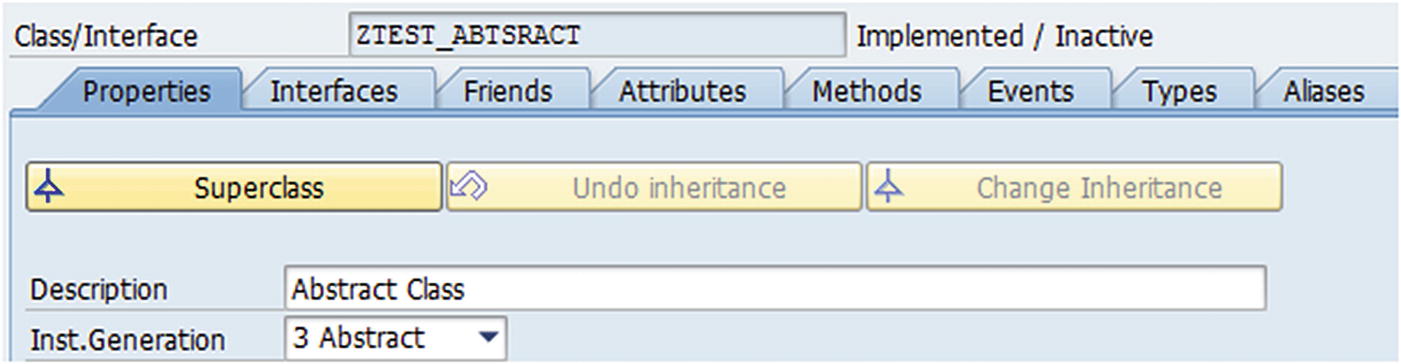Select the Properties tab
1401x364 pixels.
[x=146, y=91]
